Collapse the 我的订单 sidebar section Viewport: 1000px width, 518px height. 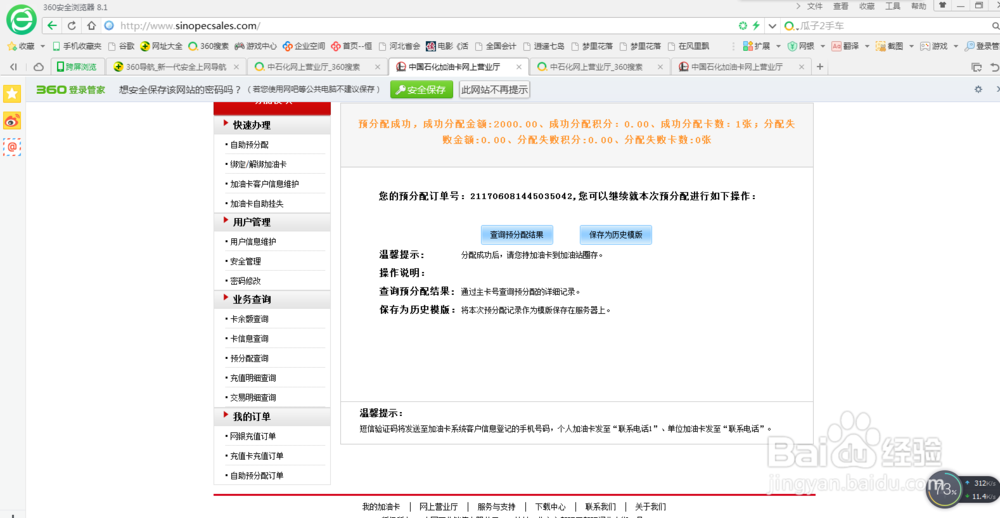(x=272, y=417)
